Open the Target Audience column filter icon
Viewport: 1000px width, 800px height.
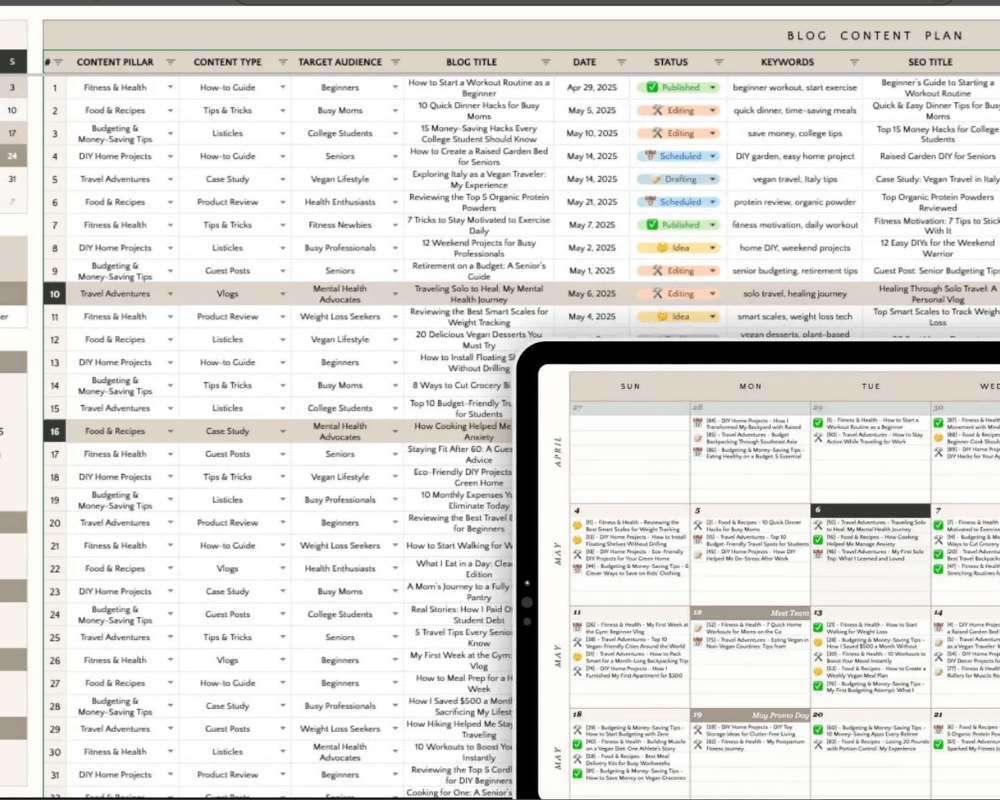(395, 63)
